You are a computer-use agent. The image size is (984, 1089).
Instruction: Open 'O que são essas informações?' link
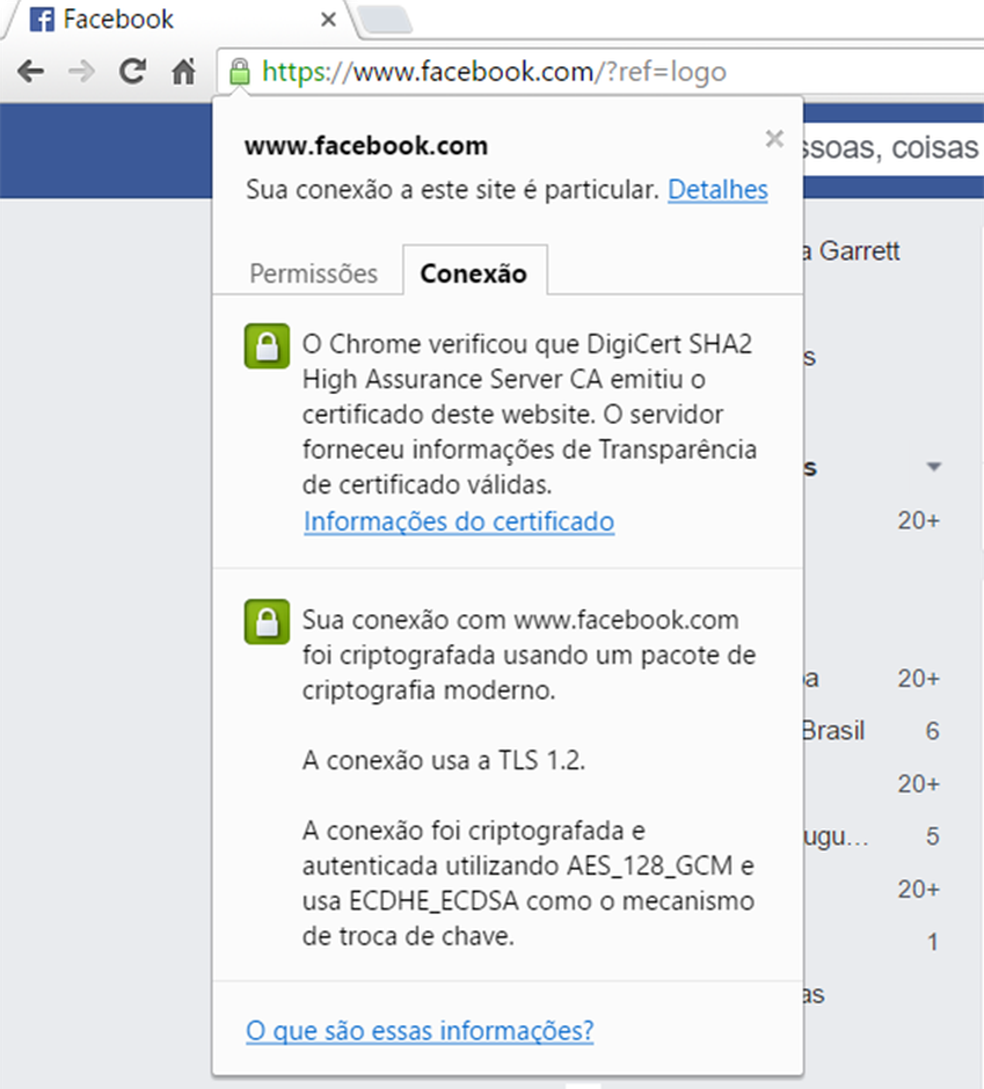pyautogui.click(x=420, y=1031)
